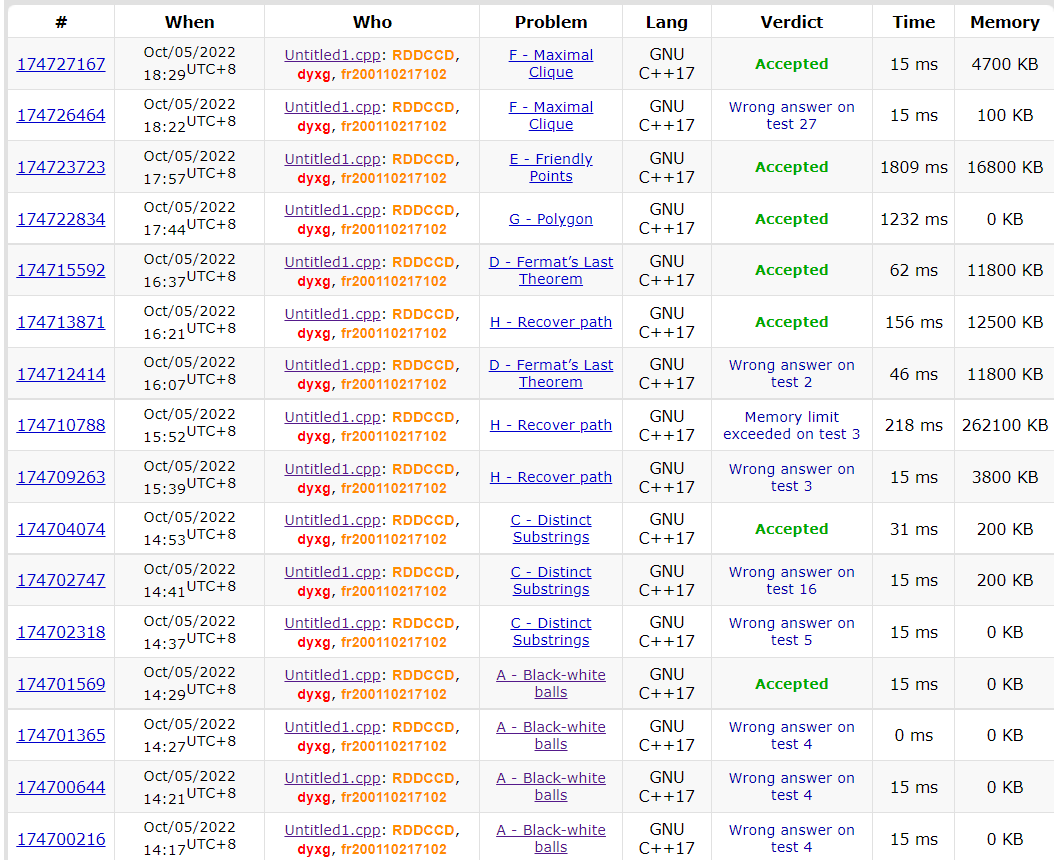Click the "Wrong answer on test 27" verdict

tap(791, 115)
